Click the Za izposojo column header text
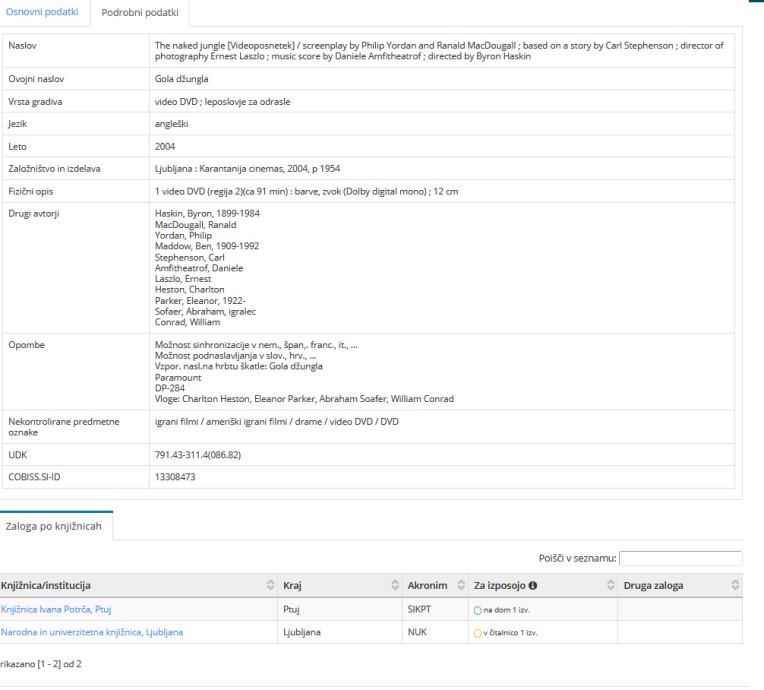The image size is (764, 690). click(499, 585)
